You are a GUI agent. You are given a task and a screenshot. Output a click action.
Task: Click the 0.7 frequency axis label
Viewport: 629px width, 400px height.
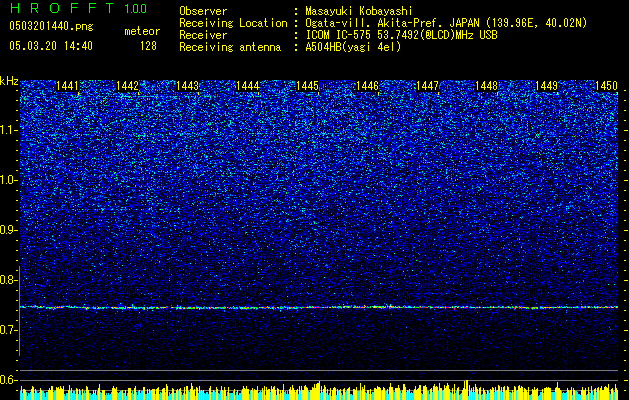click(x=9, y=330)
